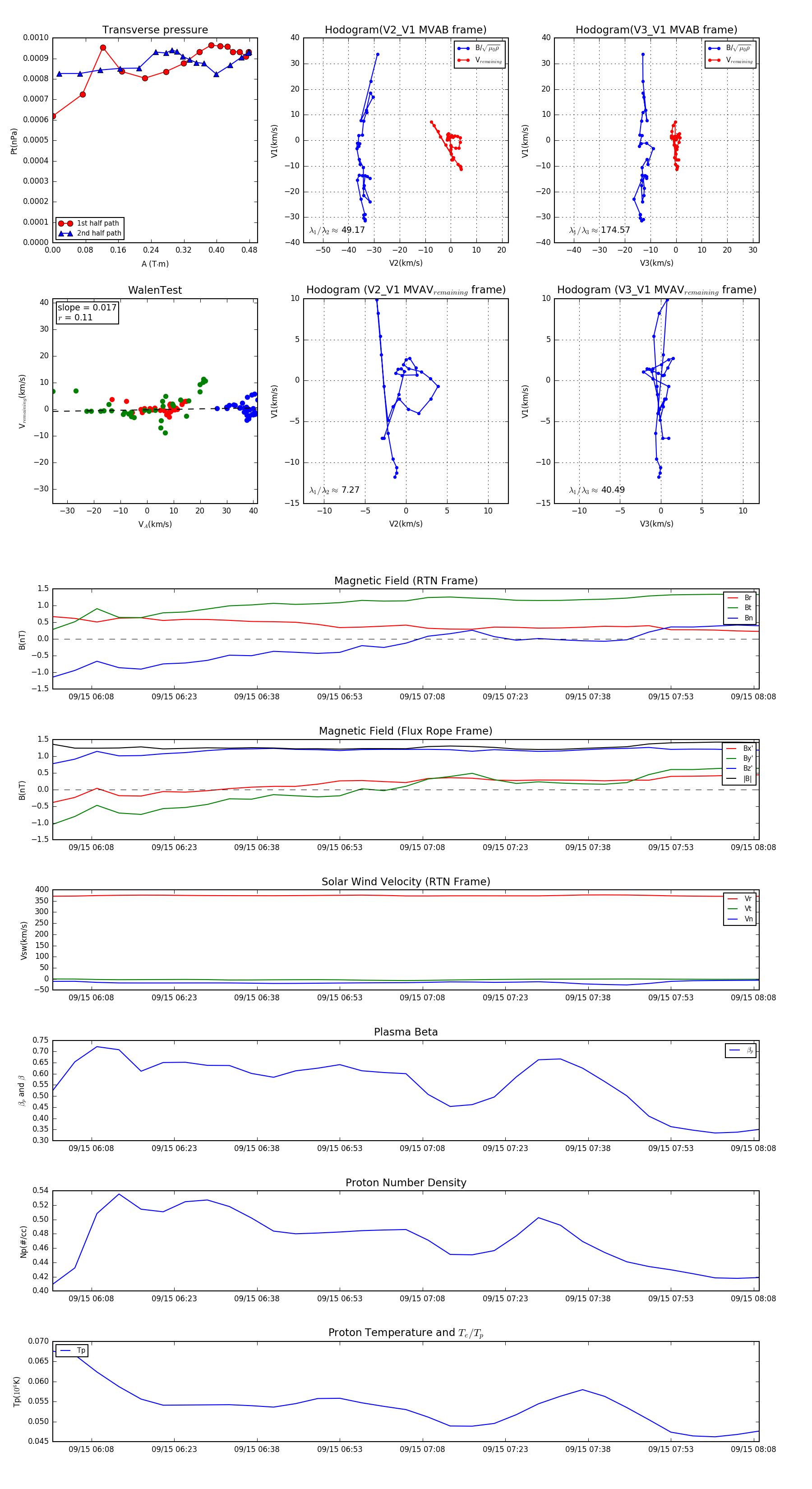
Task: Click the 'Vr' legend entry
Action: pyautogui.click(x=740, y=899)
